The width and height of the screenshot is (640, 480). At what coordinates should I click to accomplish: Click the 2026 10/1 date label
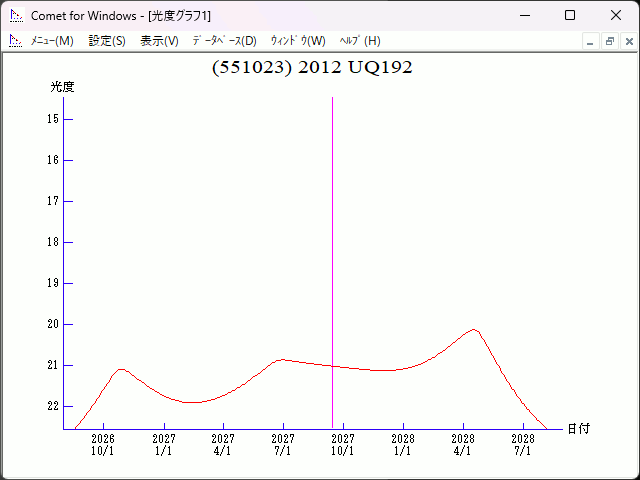[103, 445]
